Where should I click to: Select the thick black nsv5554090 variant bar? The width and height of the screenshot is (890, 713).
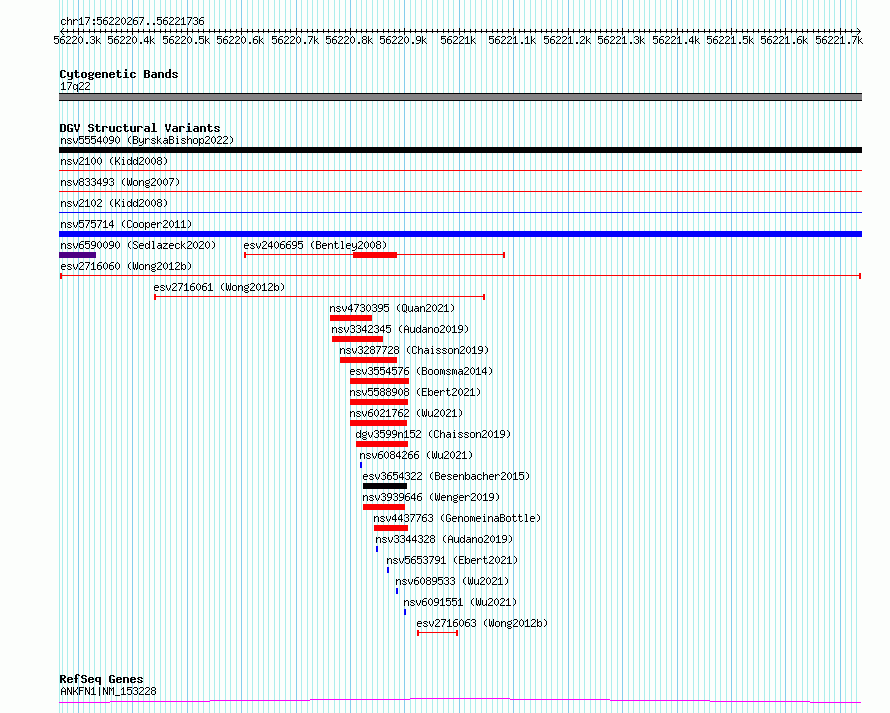click(460, 150)
